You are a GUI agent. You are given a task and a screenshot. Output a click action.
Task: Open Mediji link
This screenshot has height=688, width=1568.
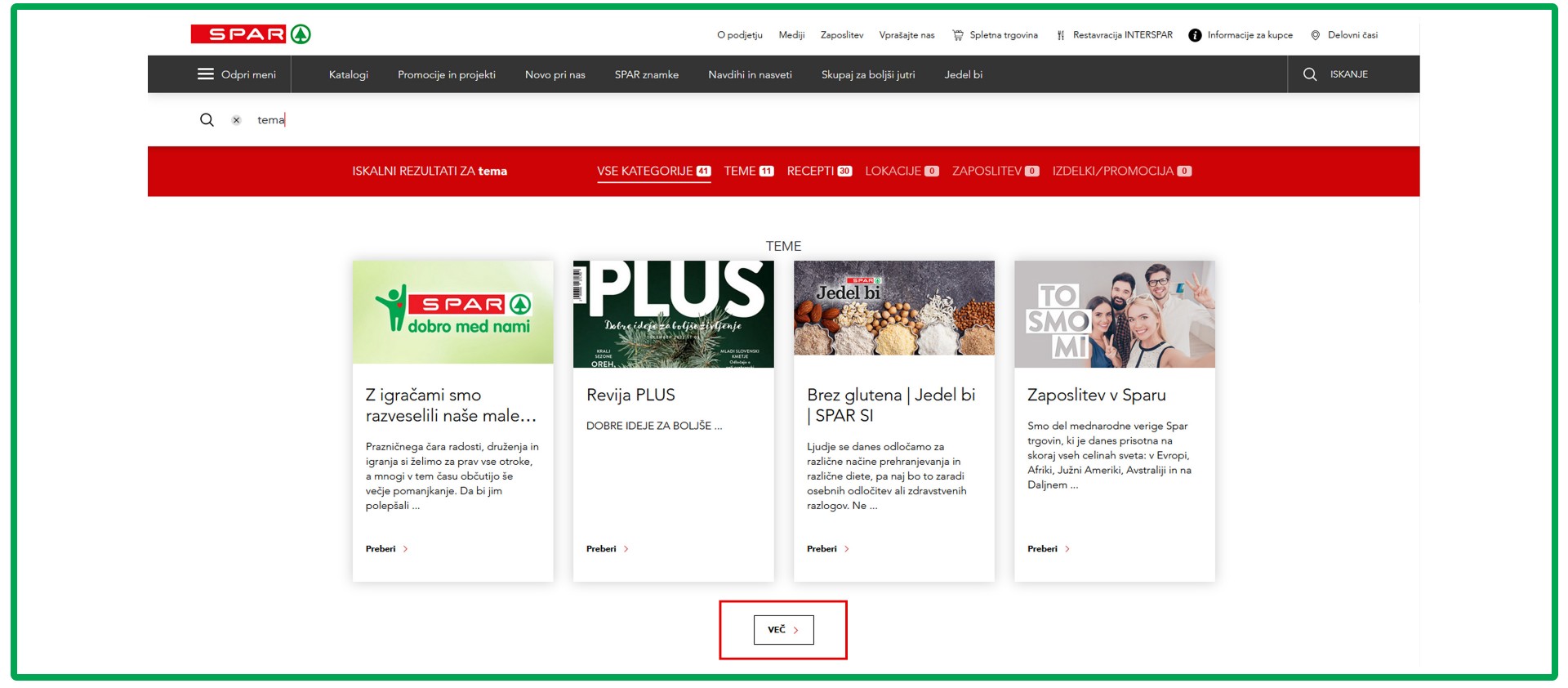pos(791,35)
